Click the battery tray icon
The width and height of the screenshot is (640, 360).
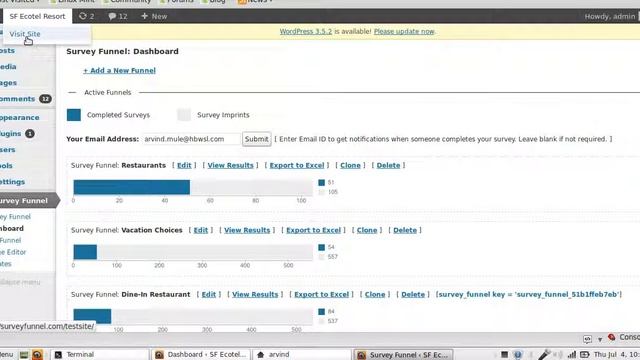[585, 355]
